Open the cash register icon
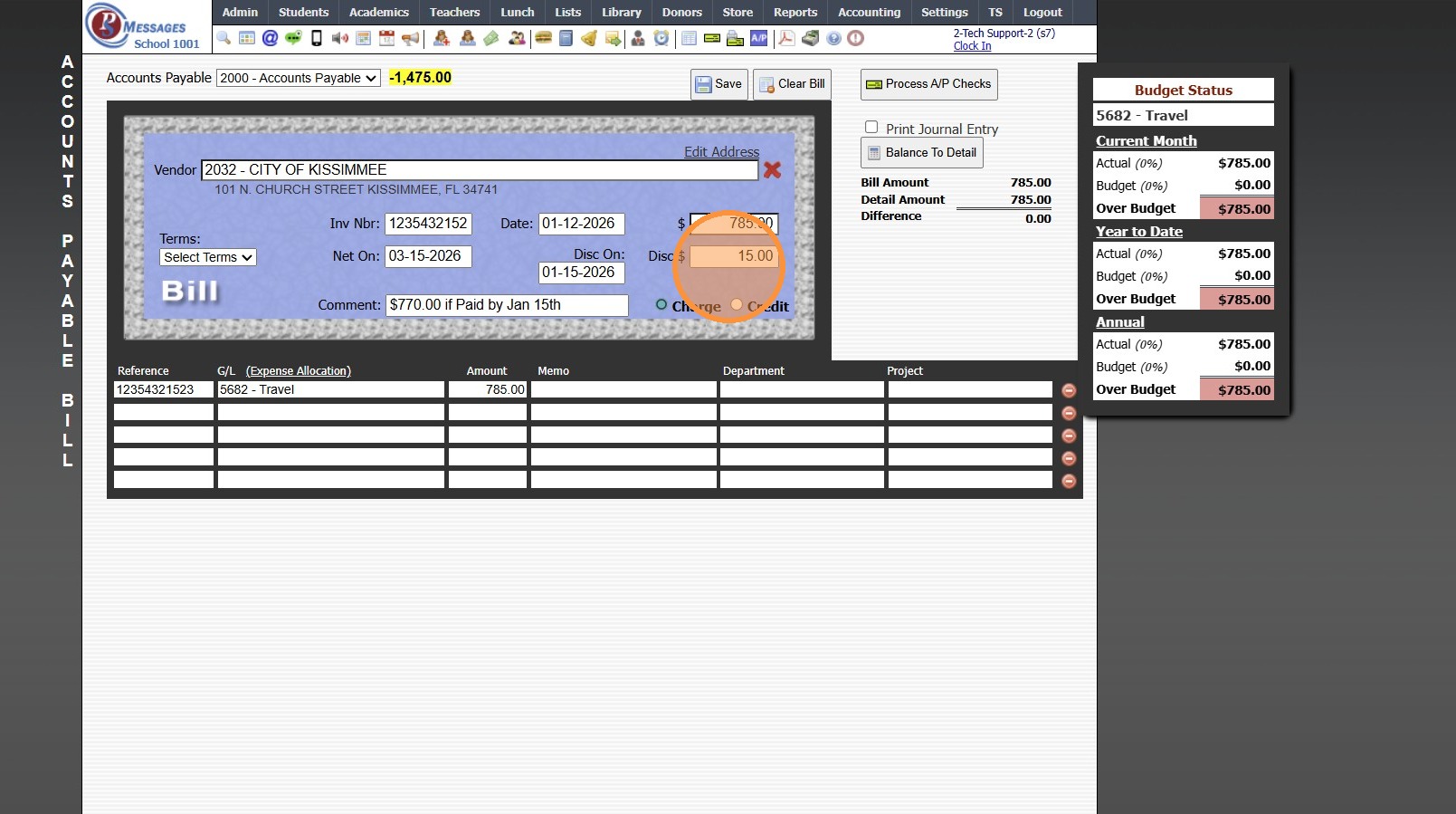1456x814 pixels. click(x=811, y=38)
